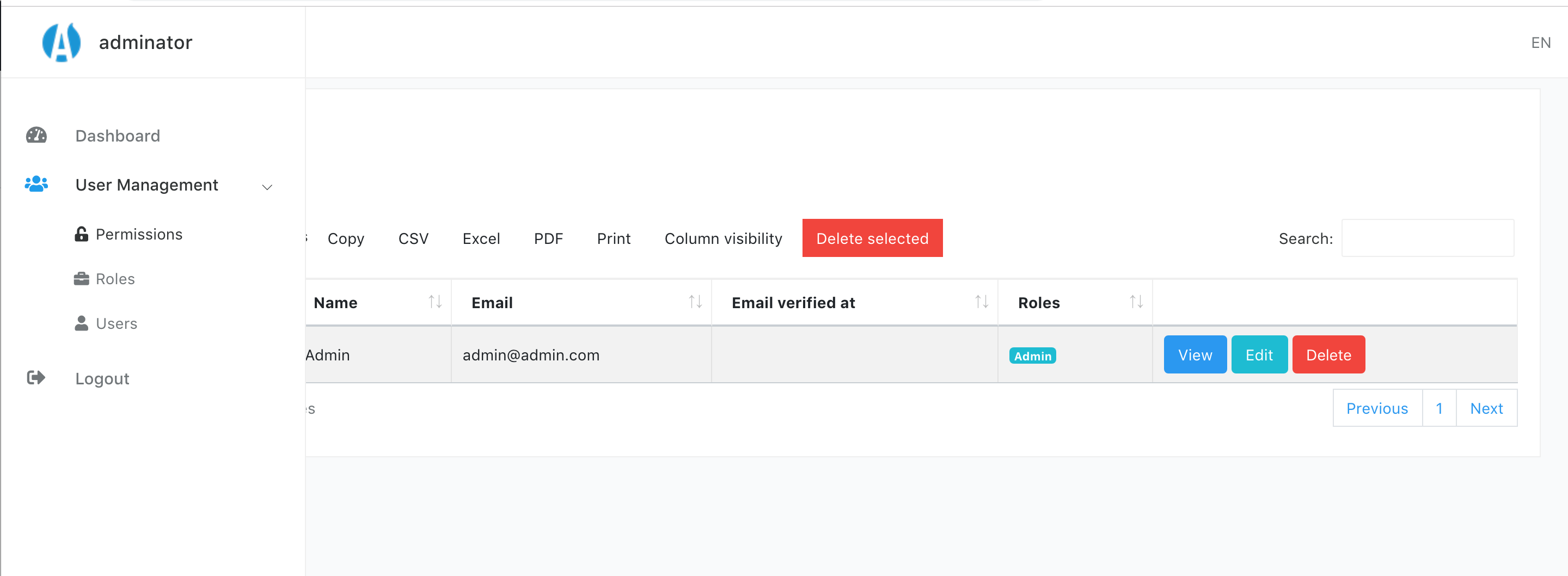This screenshot has height=576, width=1568.
Task: Sort by Email verified at arrows
Action: (981, 302)
